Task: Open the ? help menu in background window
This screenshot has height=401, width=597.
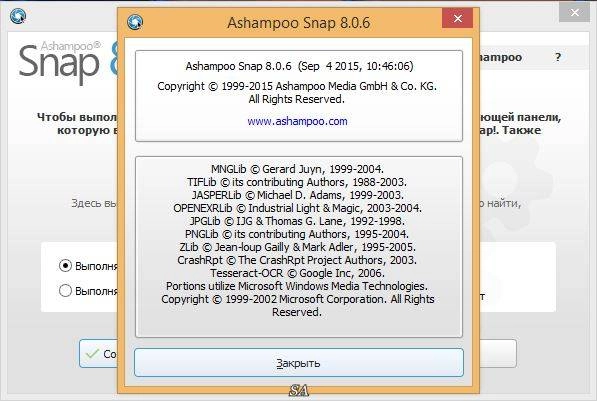Action: click(x=558, y=58)
